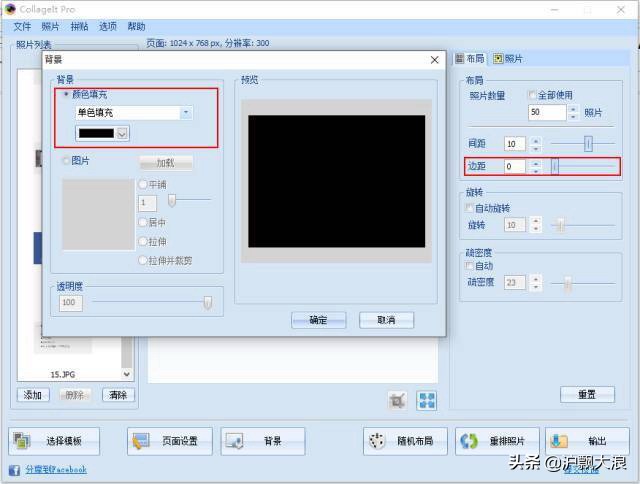Click the 间距 spacing stepper arrows
640x484 pixels.
[x=536, y=144]
